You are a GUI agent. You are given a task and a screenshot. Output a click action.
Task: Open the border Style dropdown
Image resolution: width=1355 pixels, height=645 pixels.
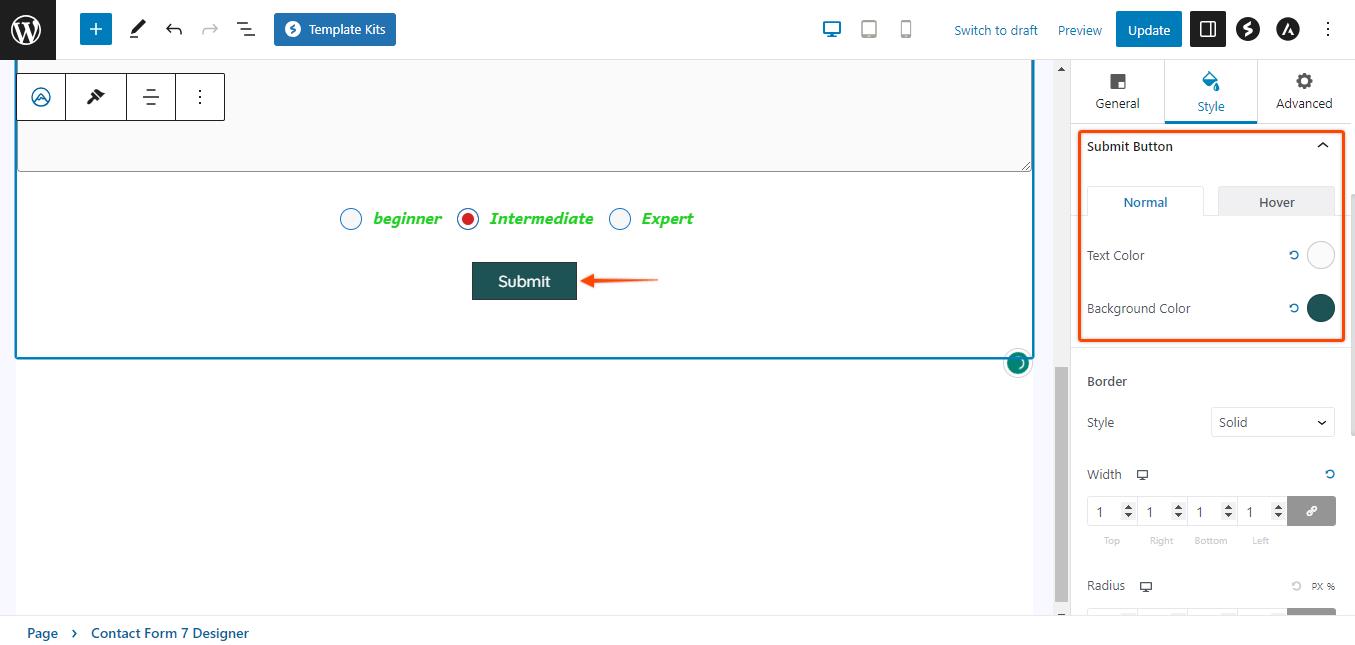click(1272, 422)
